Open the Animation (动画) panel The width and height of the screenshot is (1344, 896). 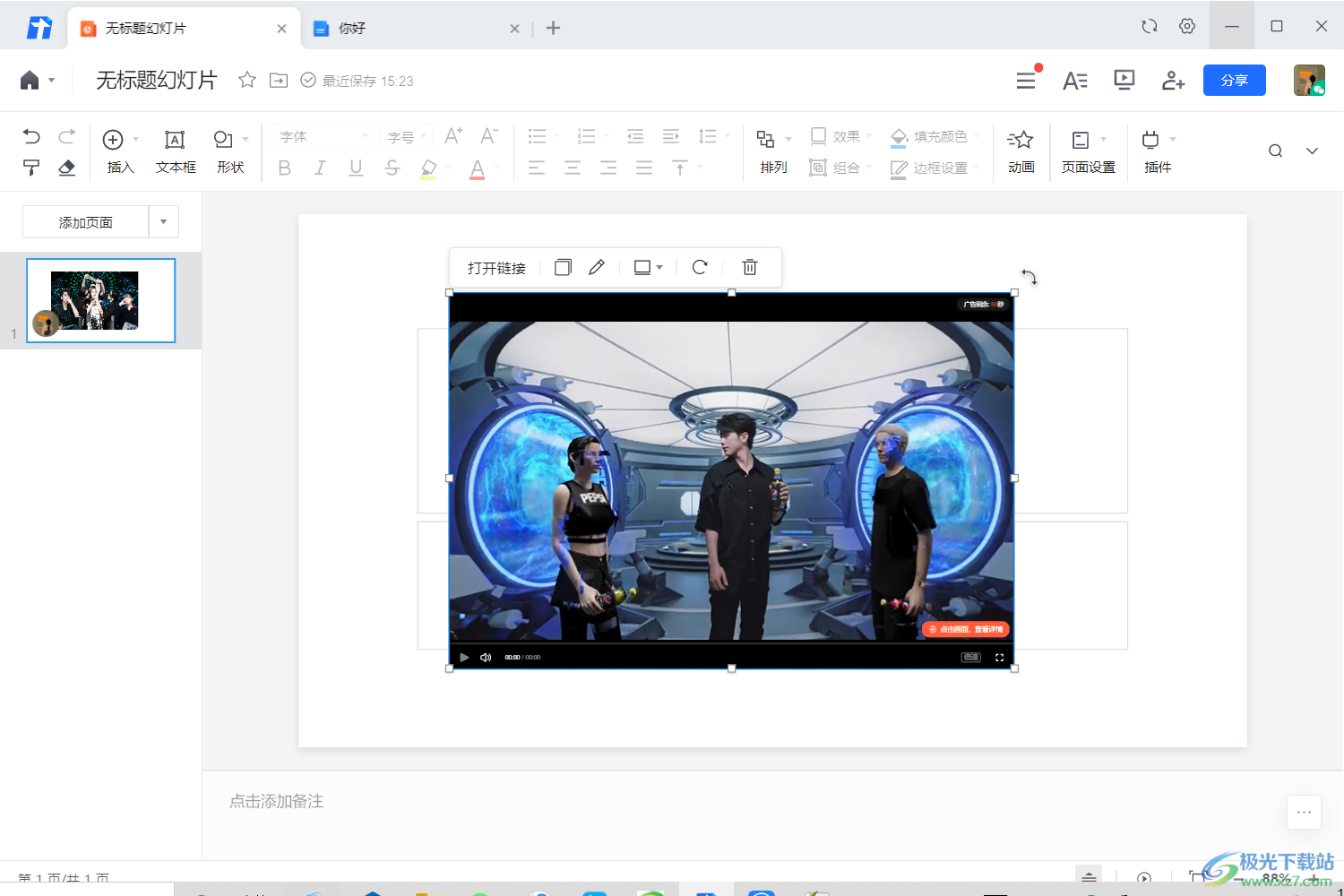(1021, 151)
